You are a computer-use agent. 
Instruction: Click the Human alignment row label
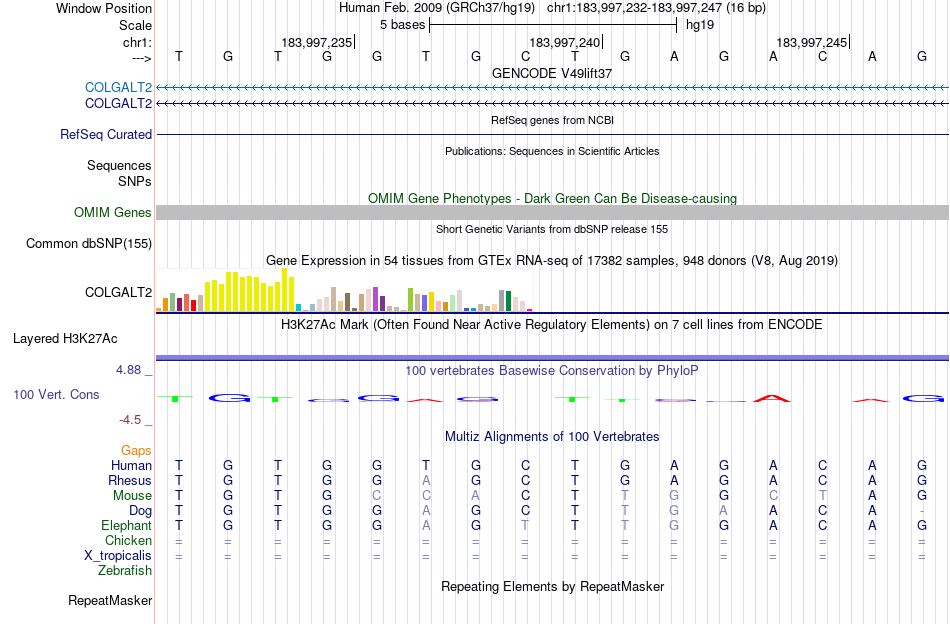click(131, 465)
